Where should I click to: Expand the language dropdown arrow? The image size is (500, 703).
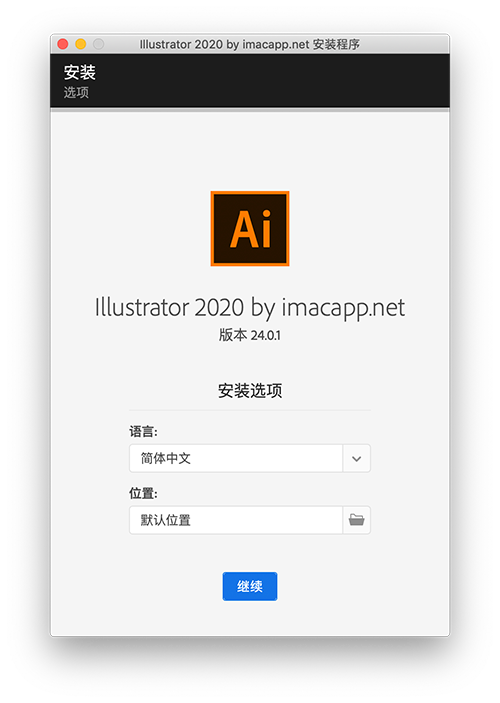(357, 458)
